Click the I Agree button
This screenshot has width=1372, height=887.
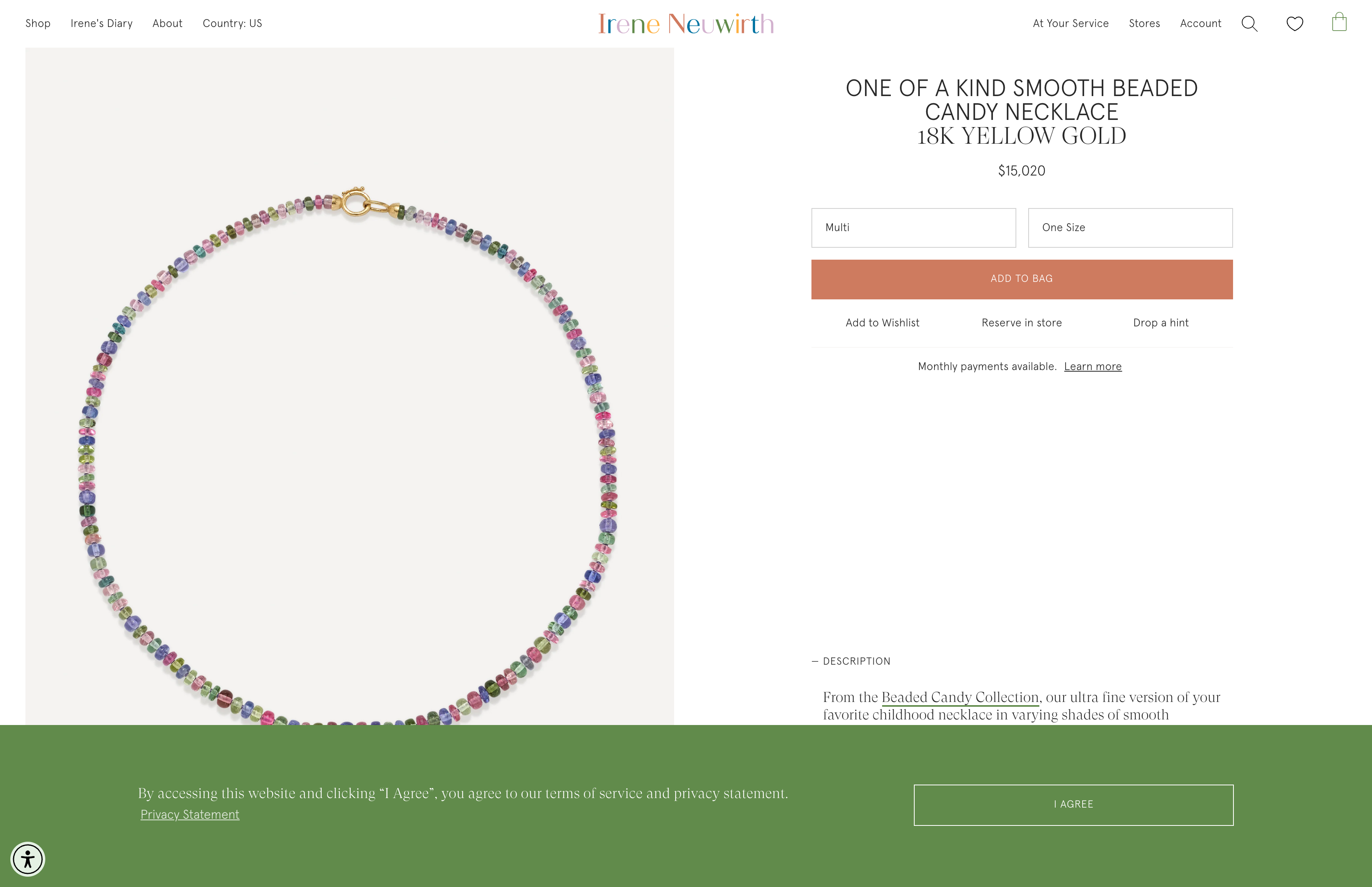(x=1073, y=805)
